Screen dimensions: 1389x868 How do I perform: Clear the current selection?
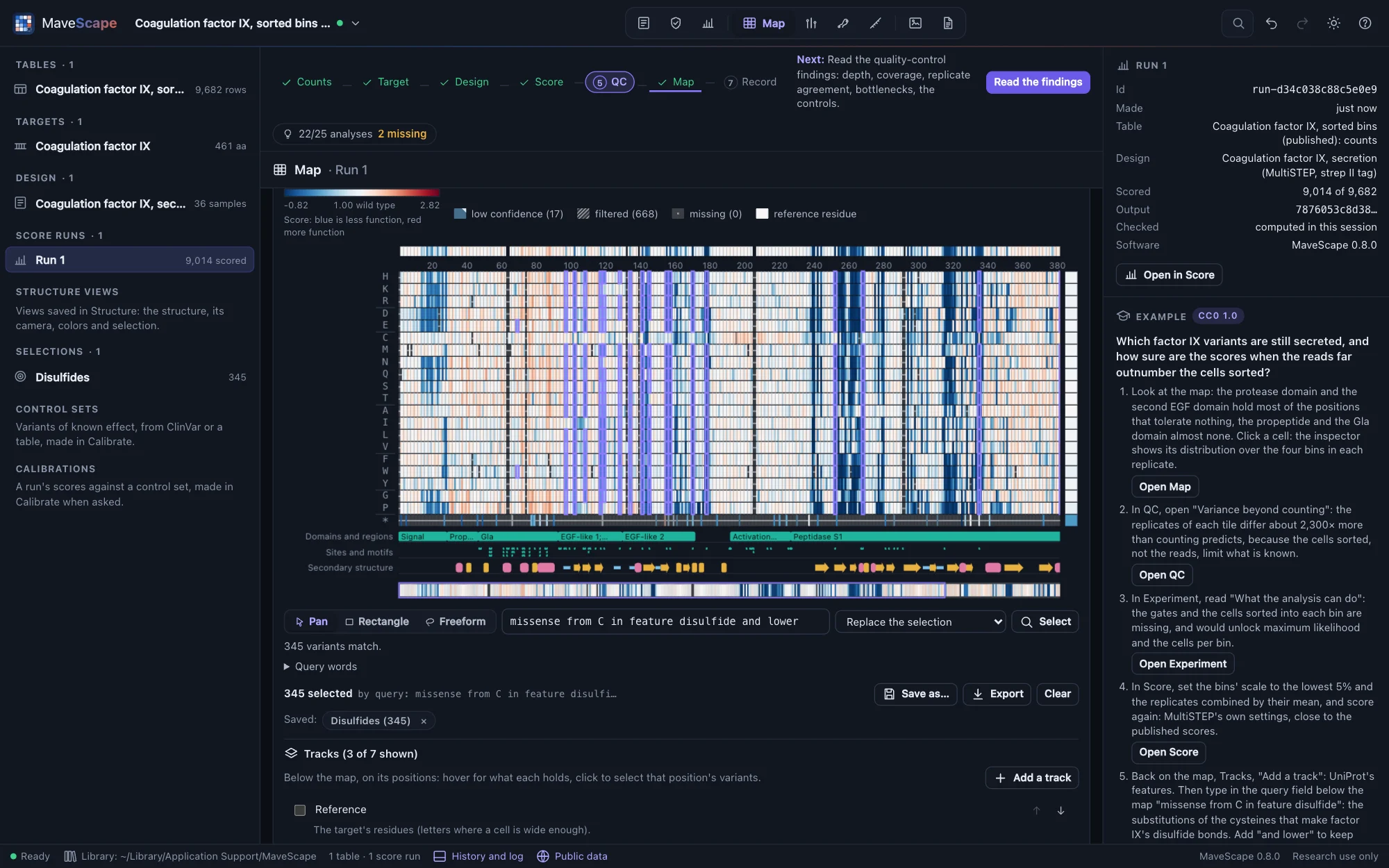click(1057, 694)
